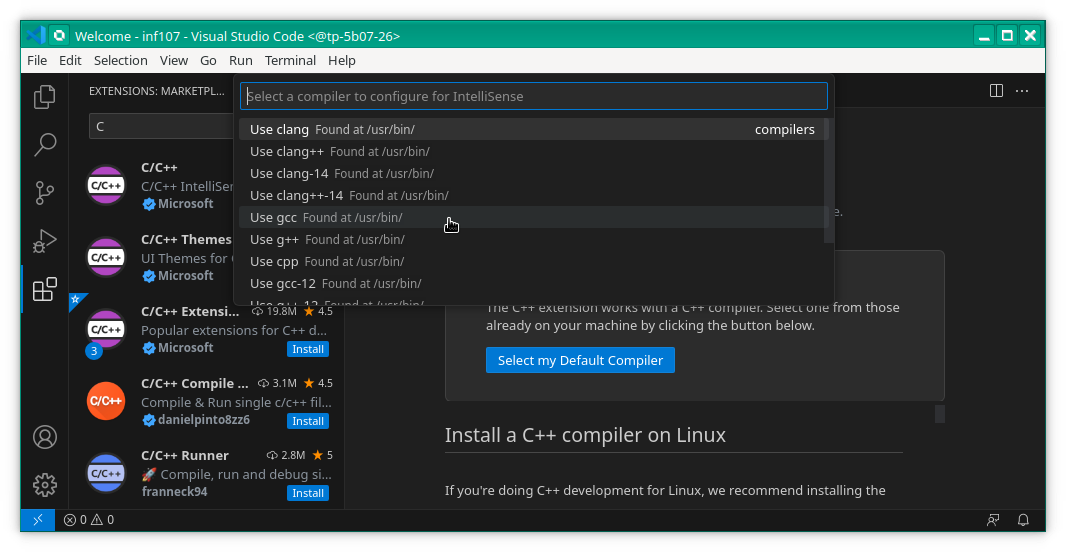Image resolution: width=1066 pixels, height=552 pixels.
Task: Select Use cpp compiler option
Action: coord(532,261)
